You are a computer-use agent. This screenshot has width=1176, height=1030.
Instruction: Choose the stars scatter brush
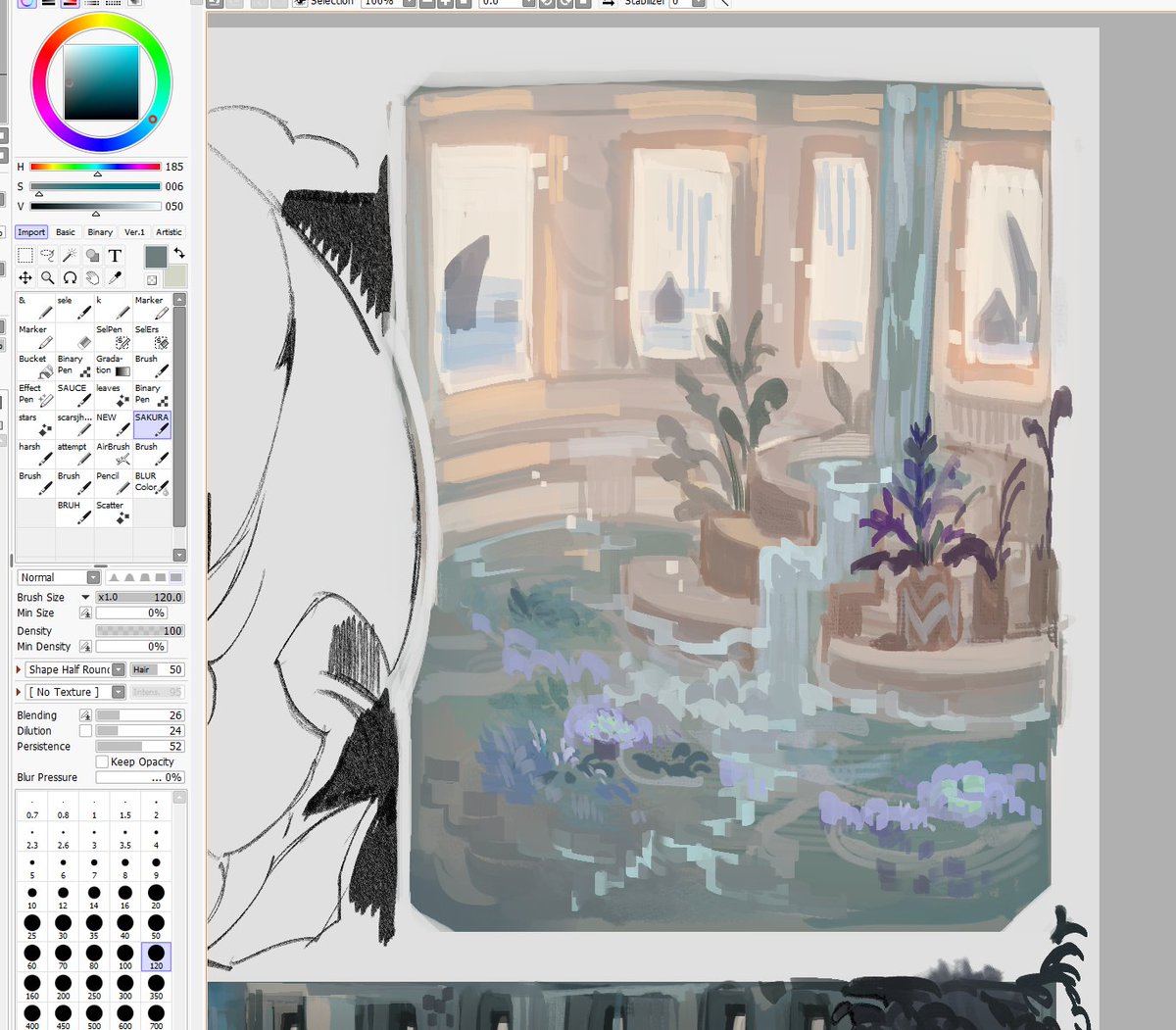[35, 424]
